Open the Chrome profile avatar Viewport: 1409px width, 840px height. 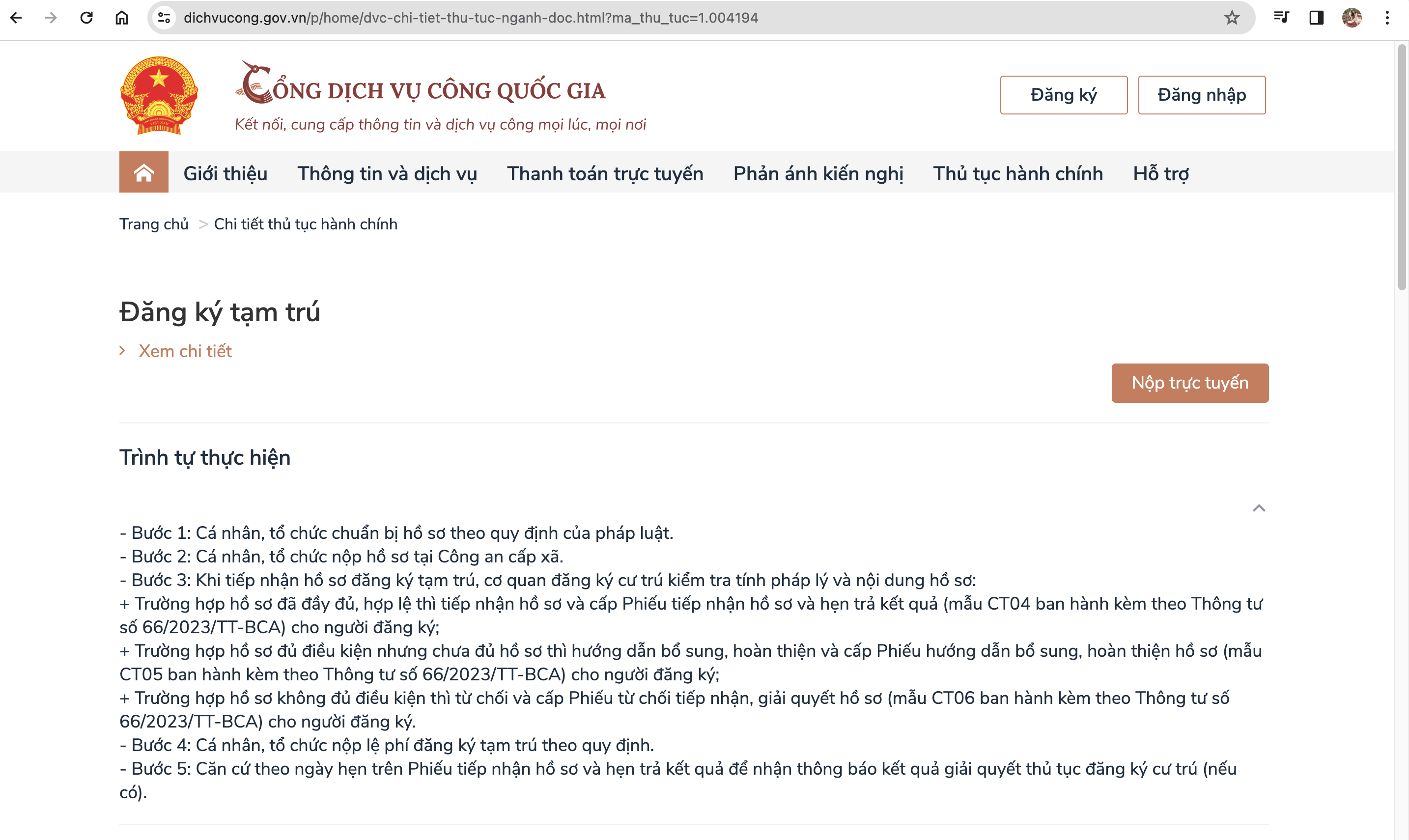(1352, 18)
